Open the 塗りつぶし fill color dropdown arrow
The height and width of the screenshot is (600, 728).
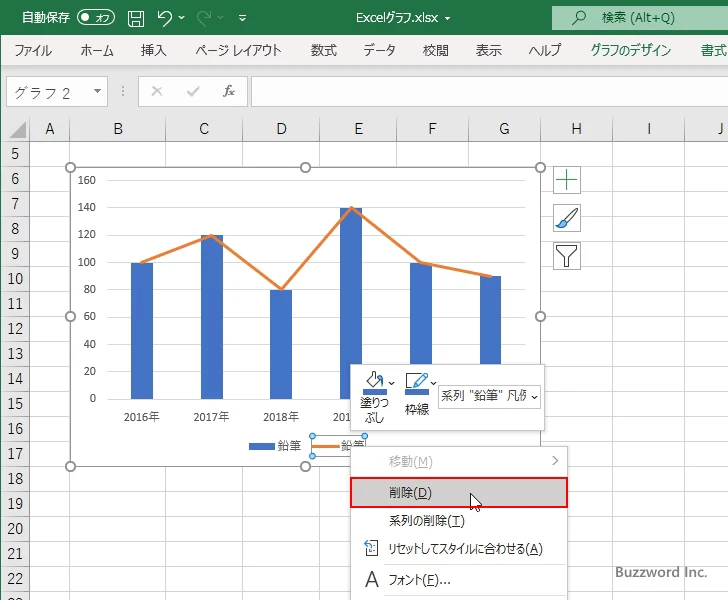[391, 383]
